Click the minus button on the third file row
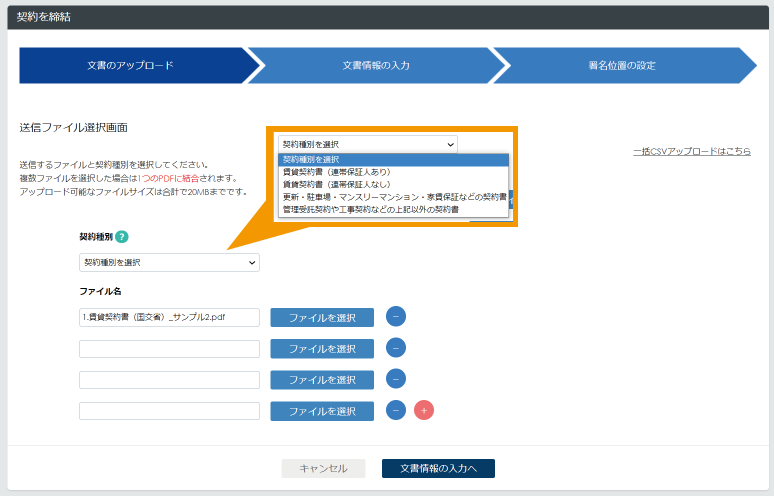The width and height of the screenshot is (774, 496). [396, 379]
